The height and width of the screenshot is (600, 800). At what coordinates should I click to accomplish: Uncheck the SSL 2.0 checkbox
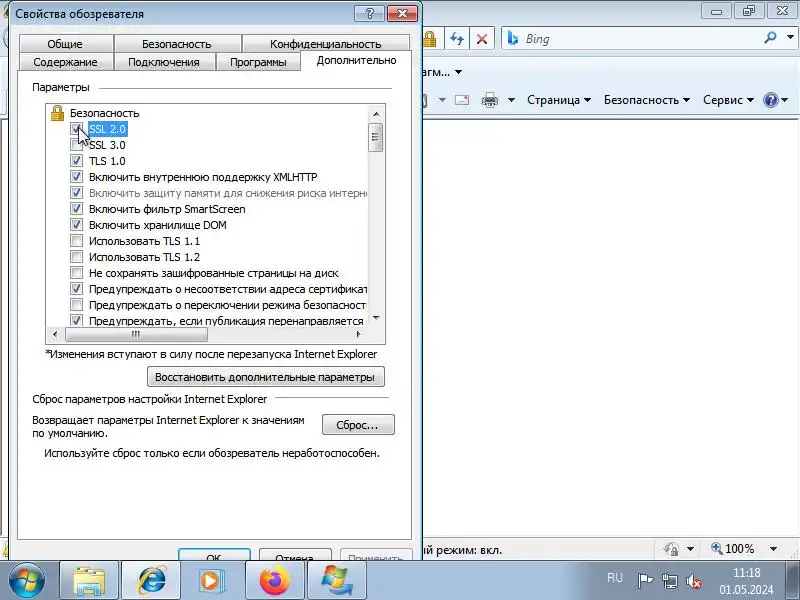[76, 129]
